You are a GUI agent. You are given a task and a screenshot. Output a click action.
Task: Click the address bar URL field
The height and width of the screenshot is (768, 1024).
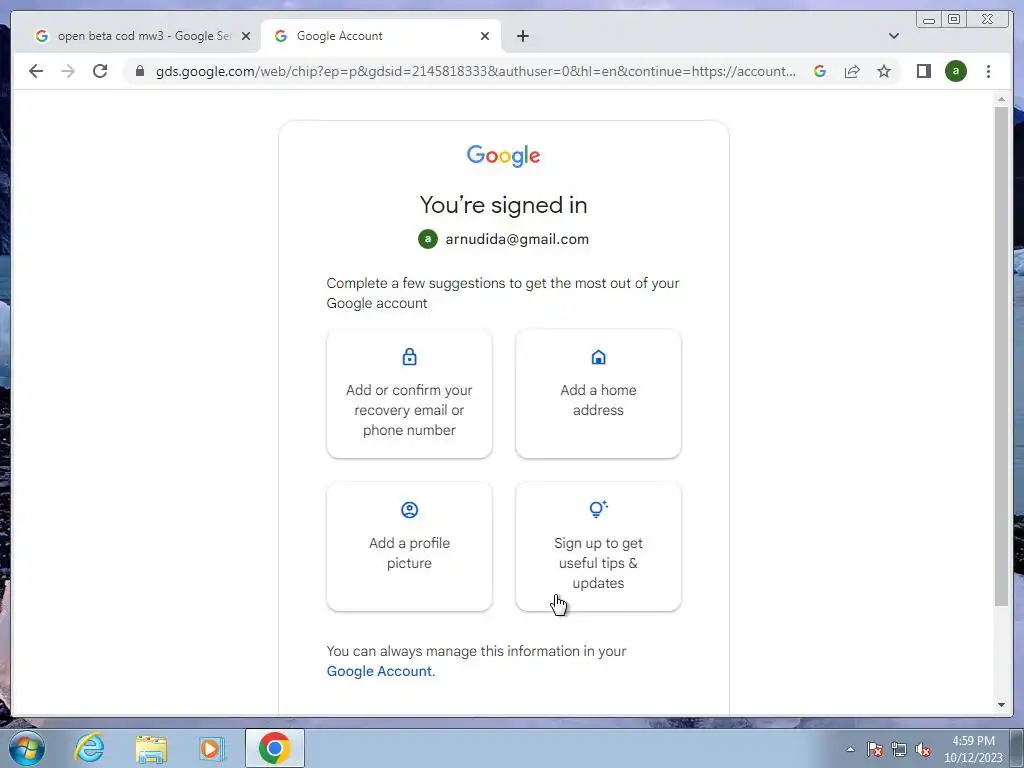[475, 71]
